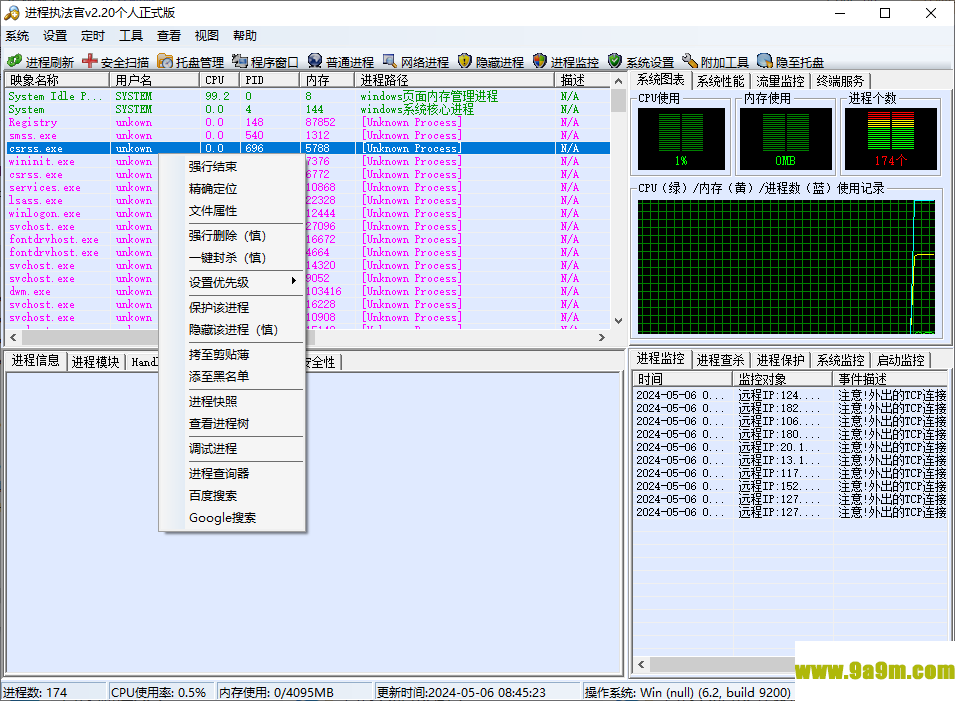Start a 安全扫描 security scan
This screenshot has width=955, height=701.
116,62
